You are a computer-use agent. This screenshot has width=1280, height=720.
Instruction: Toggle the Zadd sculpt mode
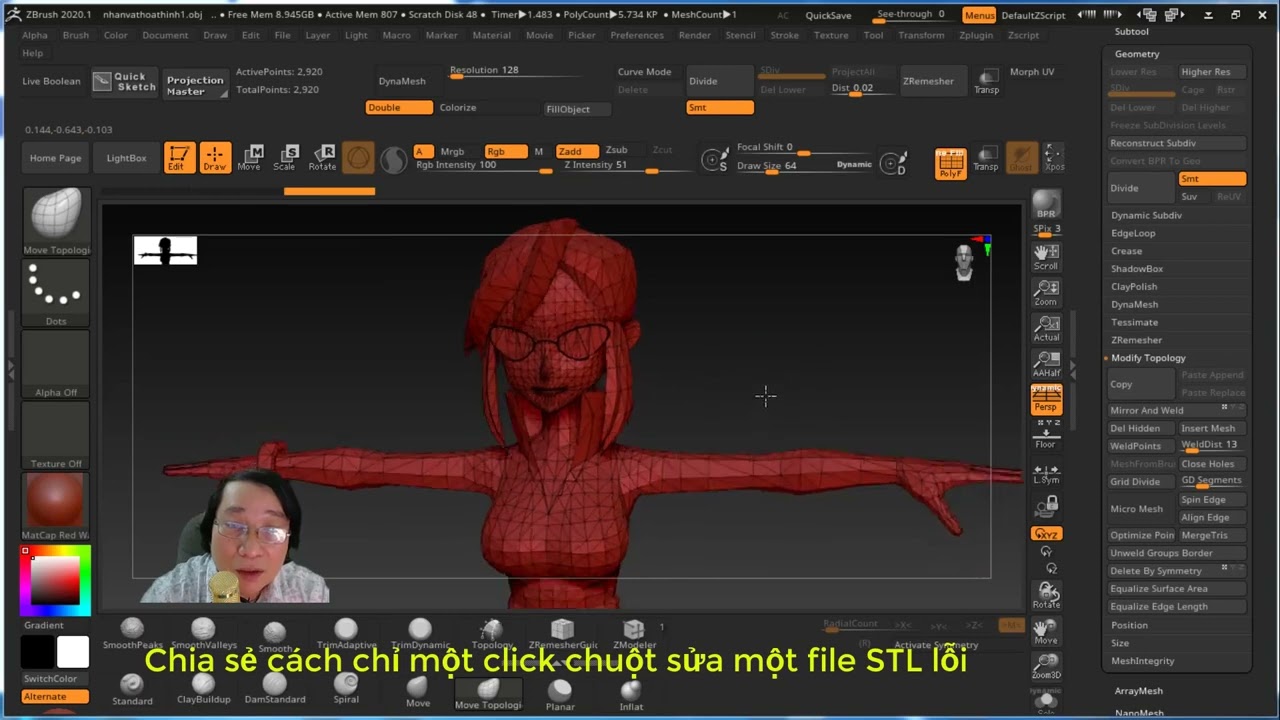pyautogui.click(x=576, y=151)
